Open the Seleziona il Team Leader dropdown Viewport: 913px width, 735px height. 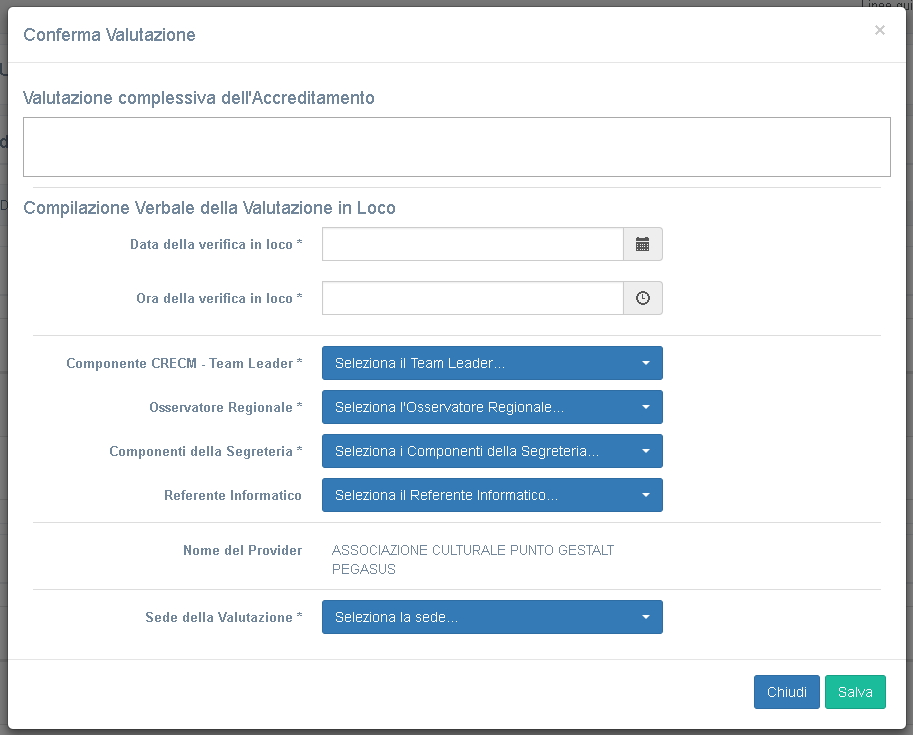click(492, 363)
